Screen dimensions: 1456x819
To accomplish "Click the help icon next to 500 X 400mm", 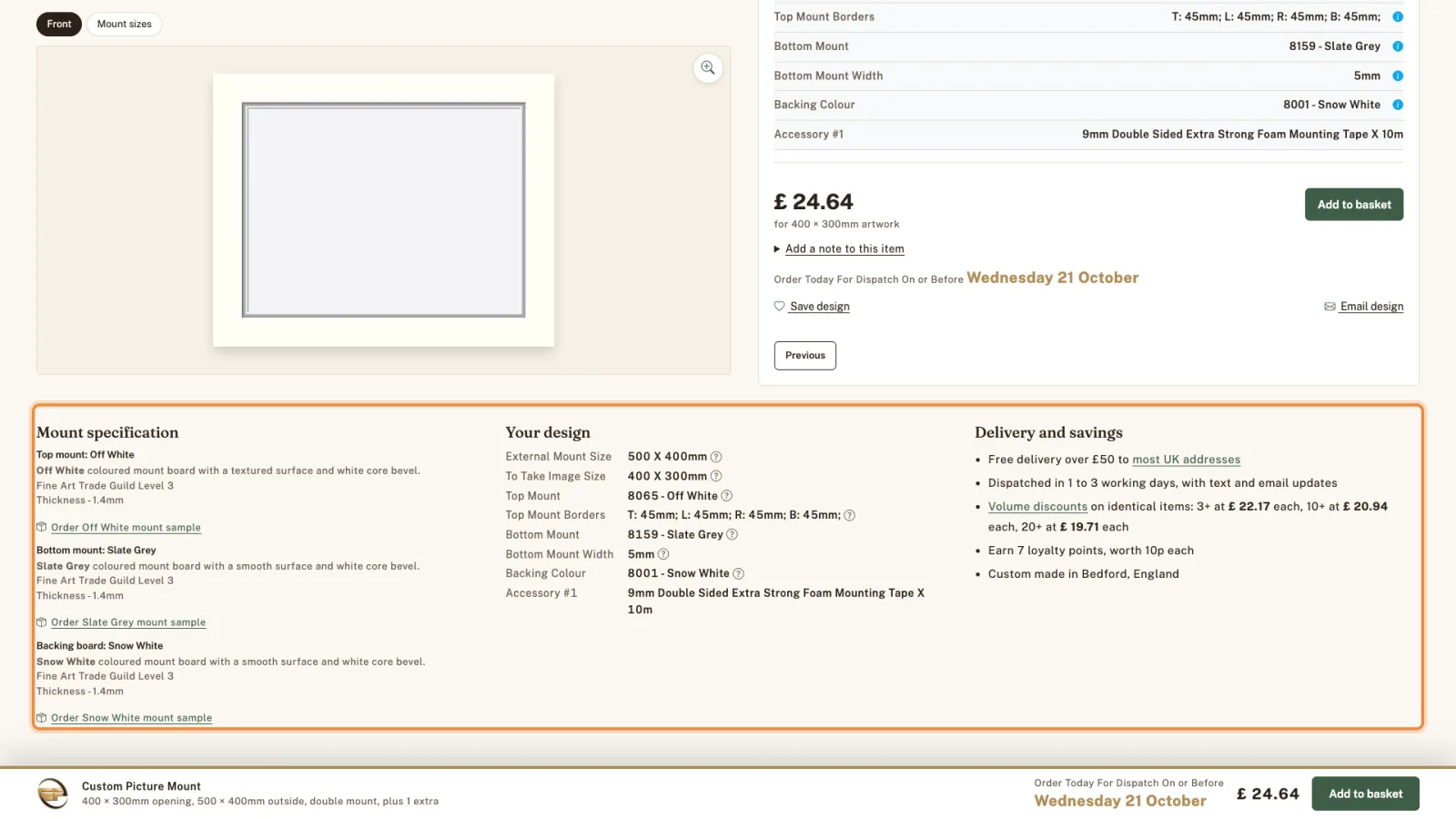I will (x=716, y=457).
